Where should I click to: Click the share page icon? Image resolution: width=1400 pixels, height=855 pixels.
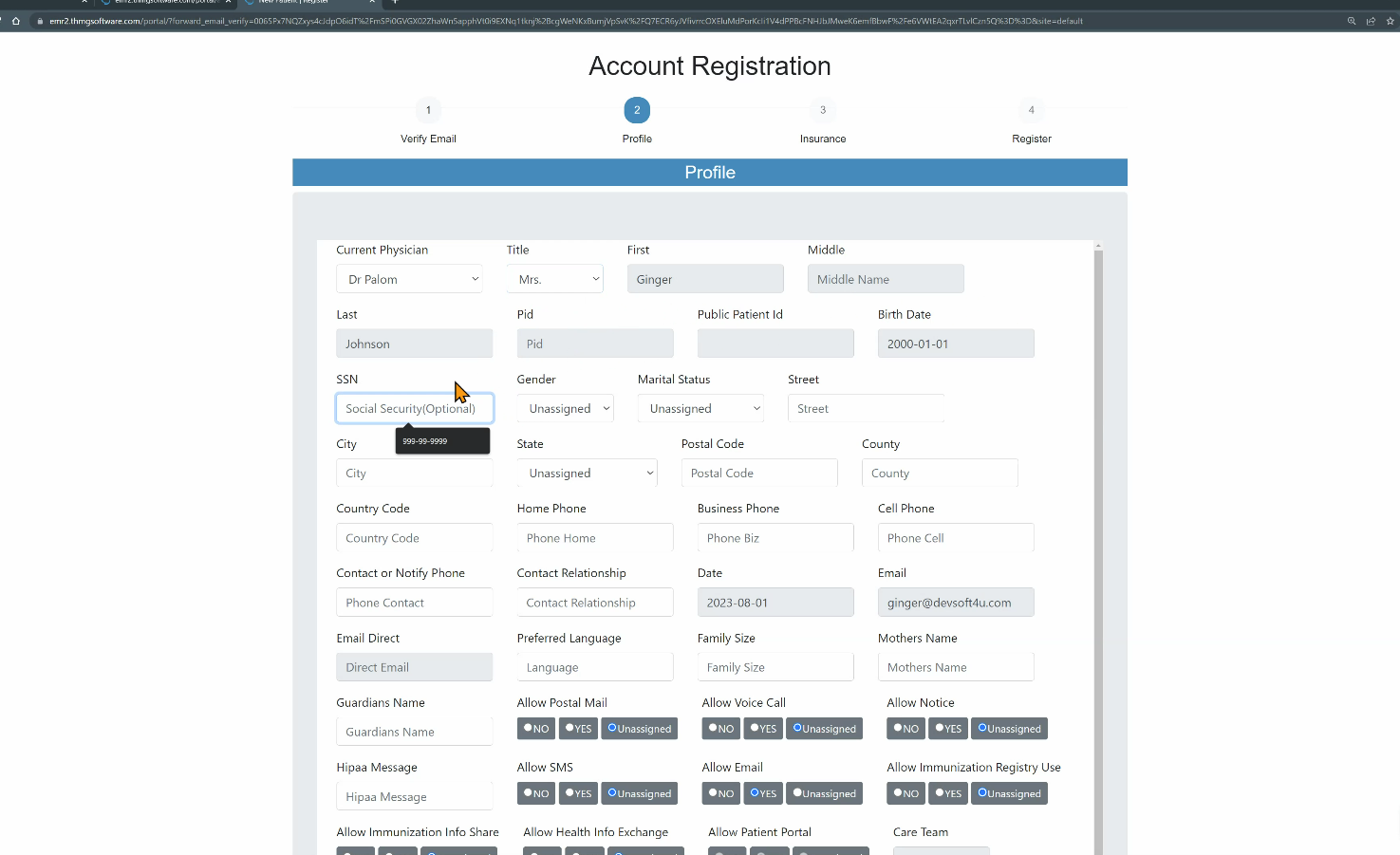pyautogui.click(x=1371, y=21)
